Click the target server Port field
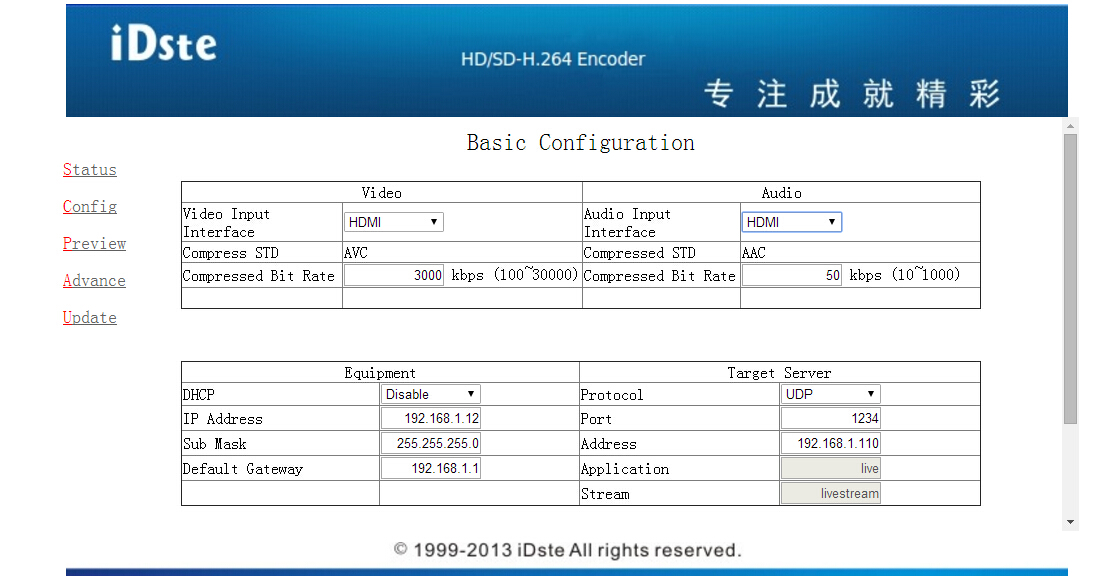The image size is (1118, 586). tap(830, 419)
